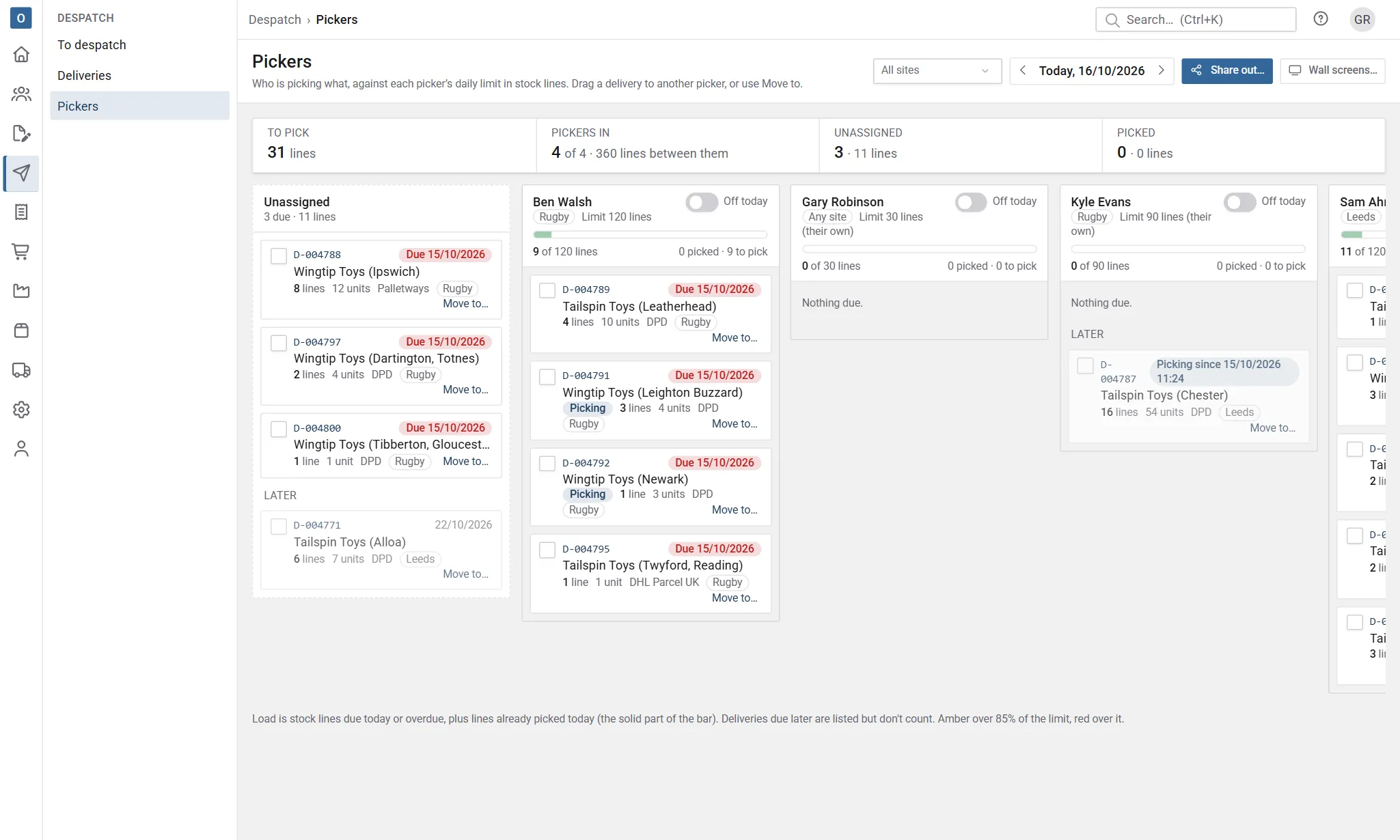The image size is (1400, 840).
Task: Tick checkbox for delivery D-004788
Action: click(279, 256)
